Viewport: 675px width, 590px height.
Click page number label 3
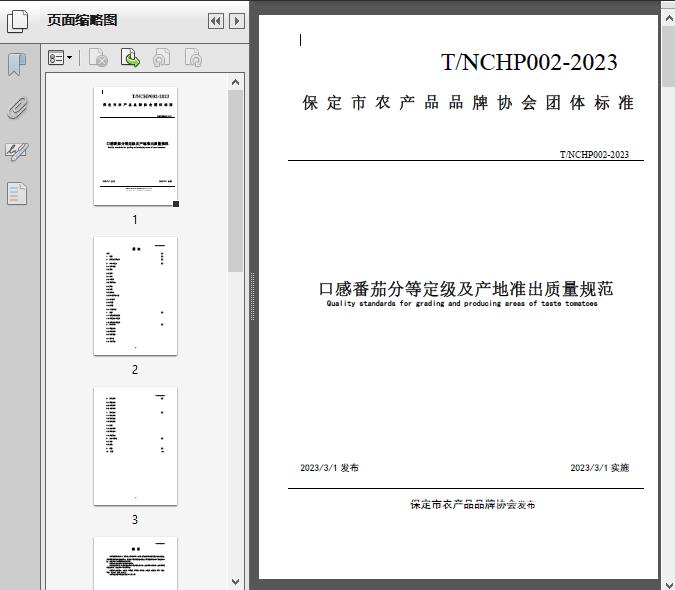click(135, 520)
